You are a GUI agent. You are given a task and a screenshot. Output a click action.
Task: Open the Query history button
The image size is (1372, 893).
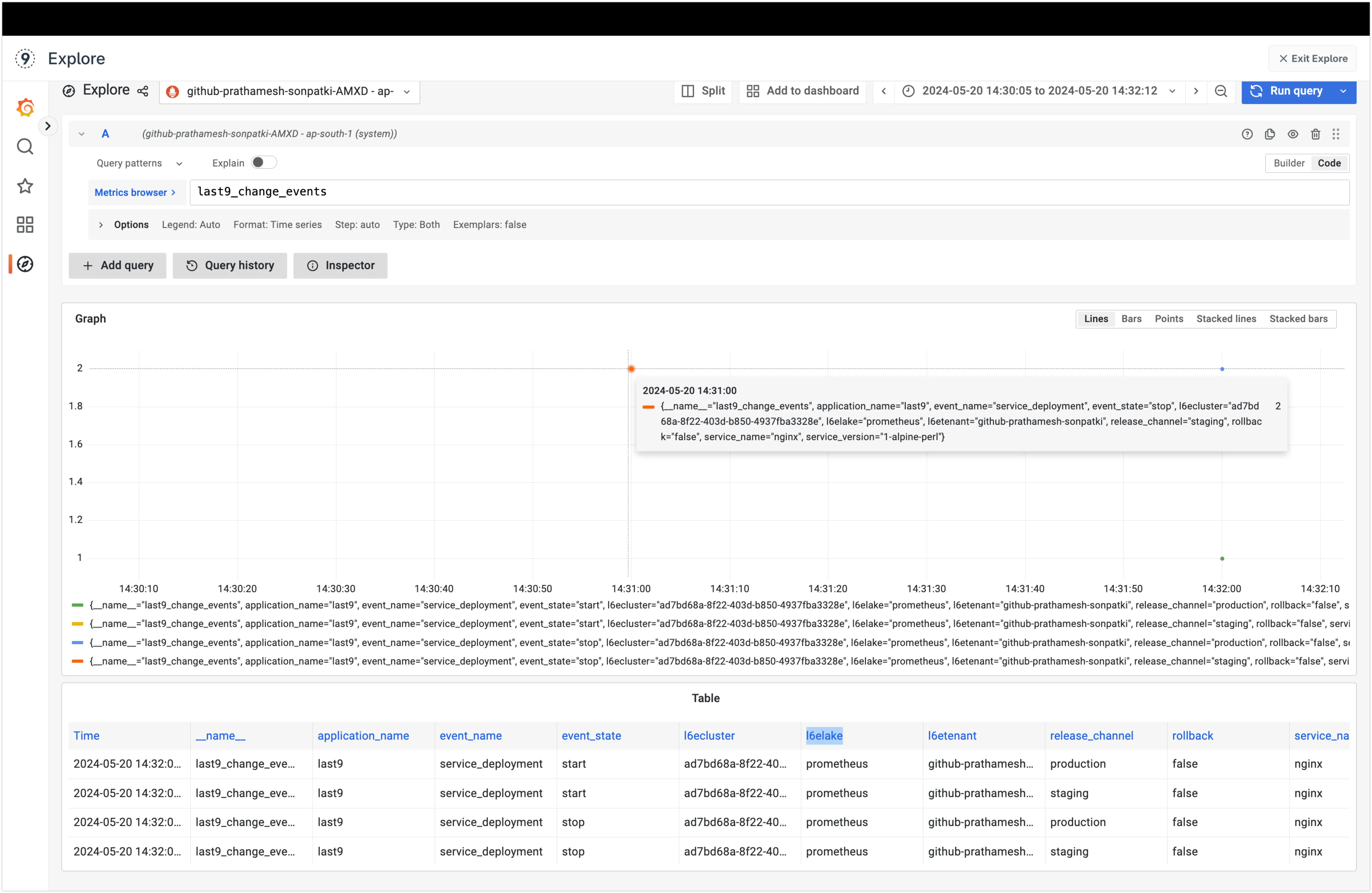pos(229,265)
